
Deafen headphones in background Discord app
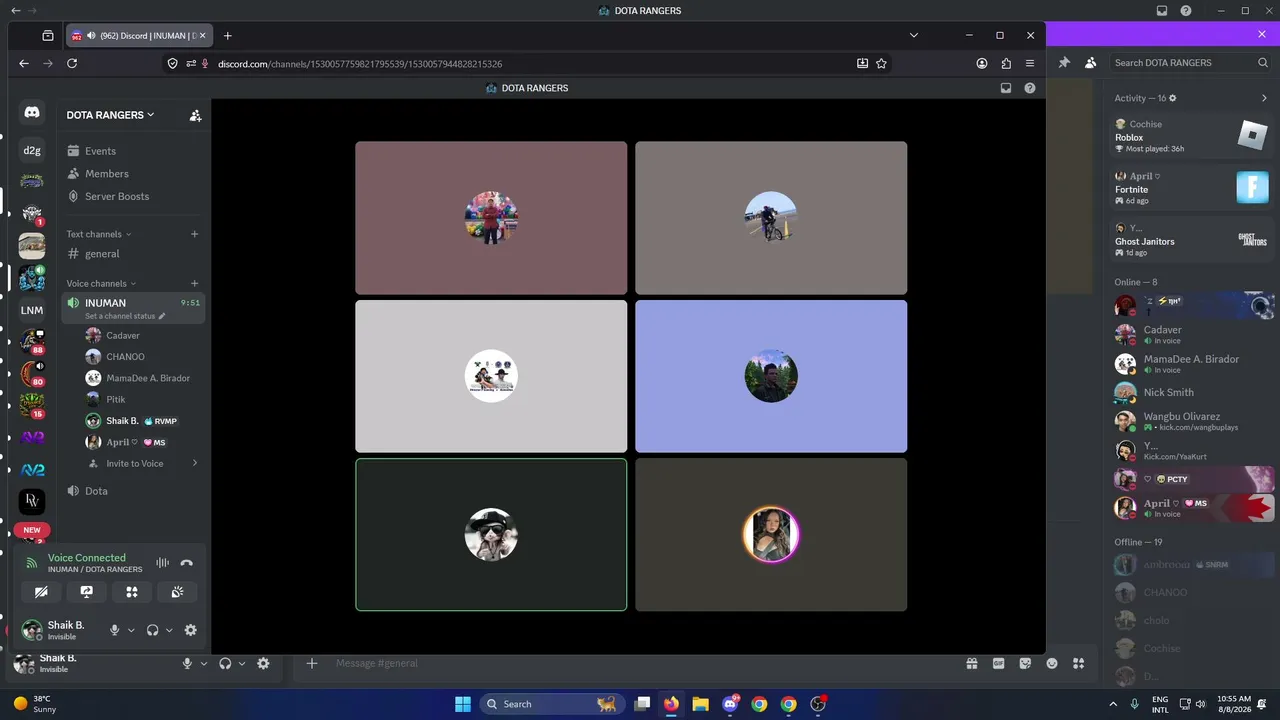tap(225, 663)
